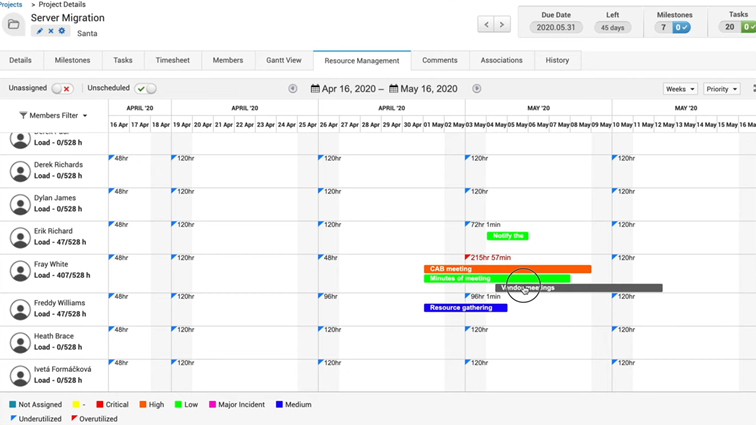
Task: Toggle the Unassigned switch
Action: pyautogui.click(x=62, y=89)
